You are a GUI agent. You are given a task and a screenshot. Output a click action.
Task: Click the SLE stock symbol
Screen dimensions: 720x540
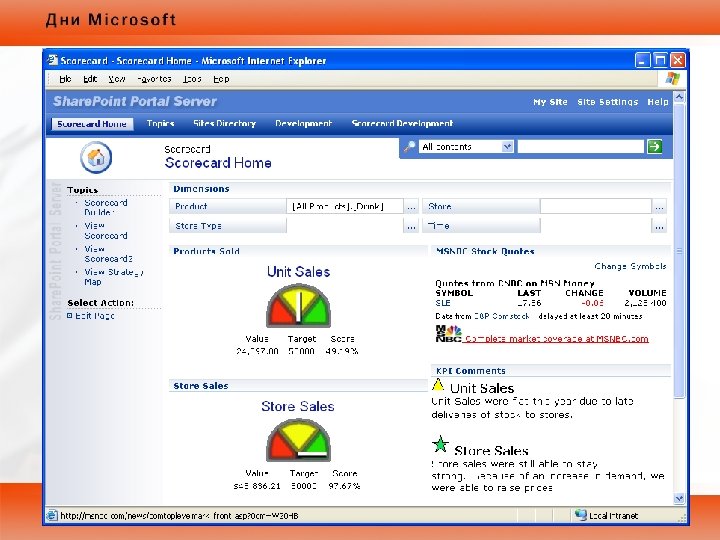443,303
